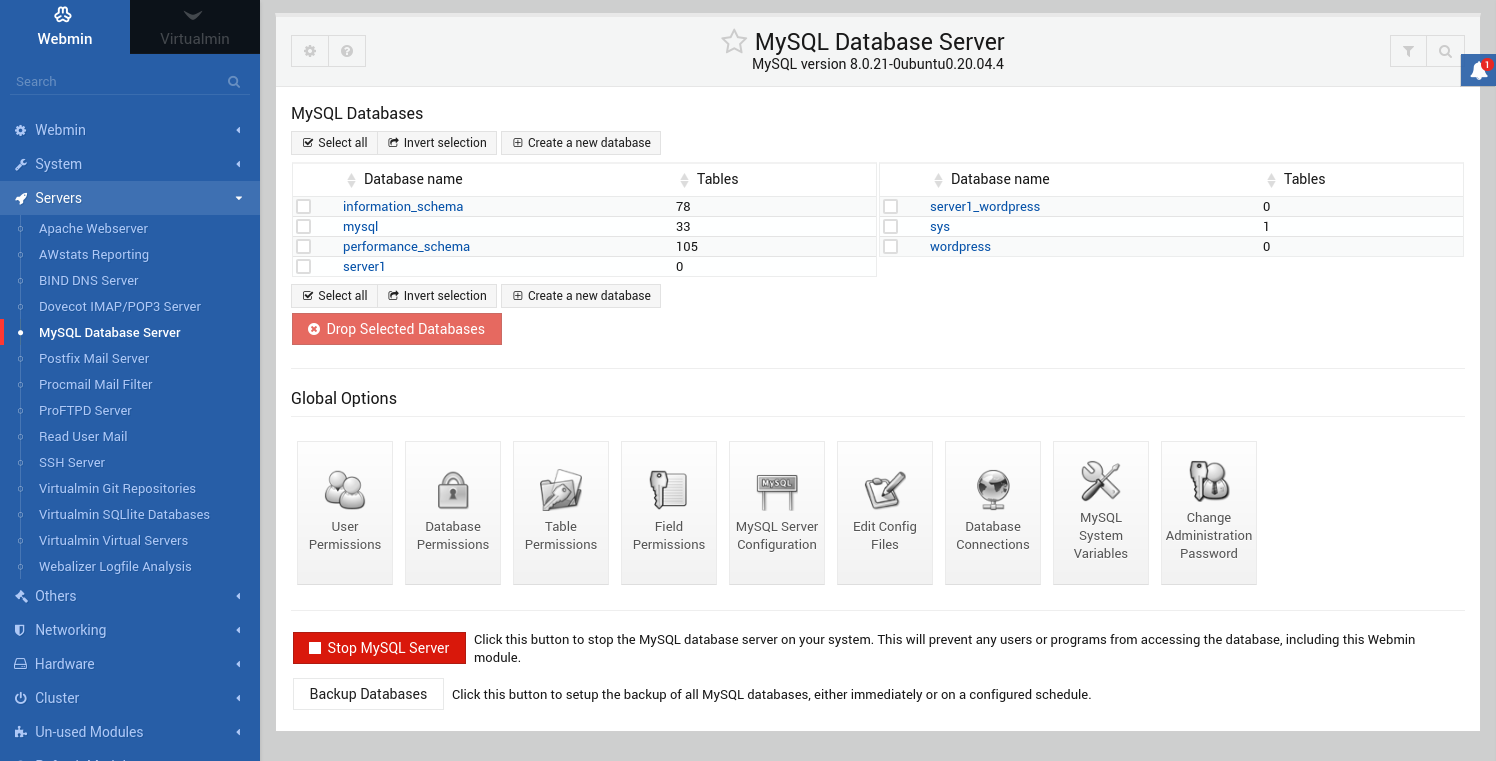The image size is (1496, 761).
Task: Sort left table by Database name arrows
Action: point(351,180)
